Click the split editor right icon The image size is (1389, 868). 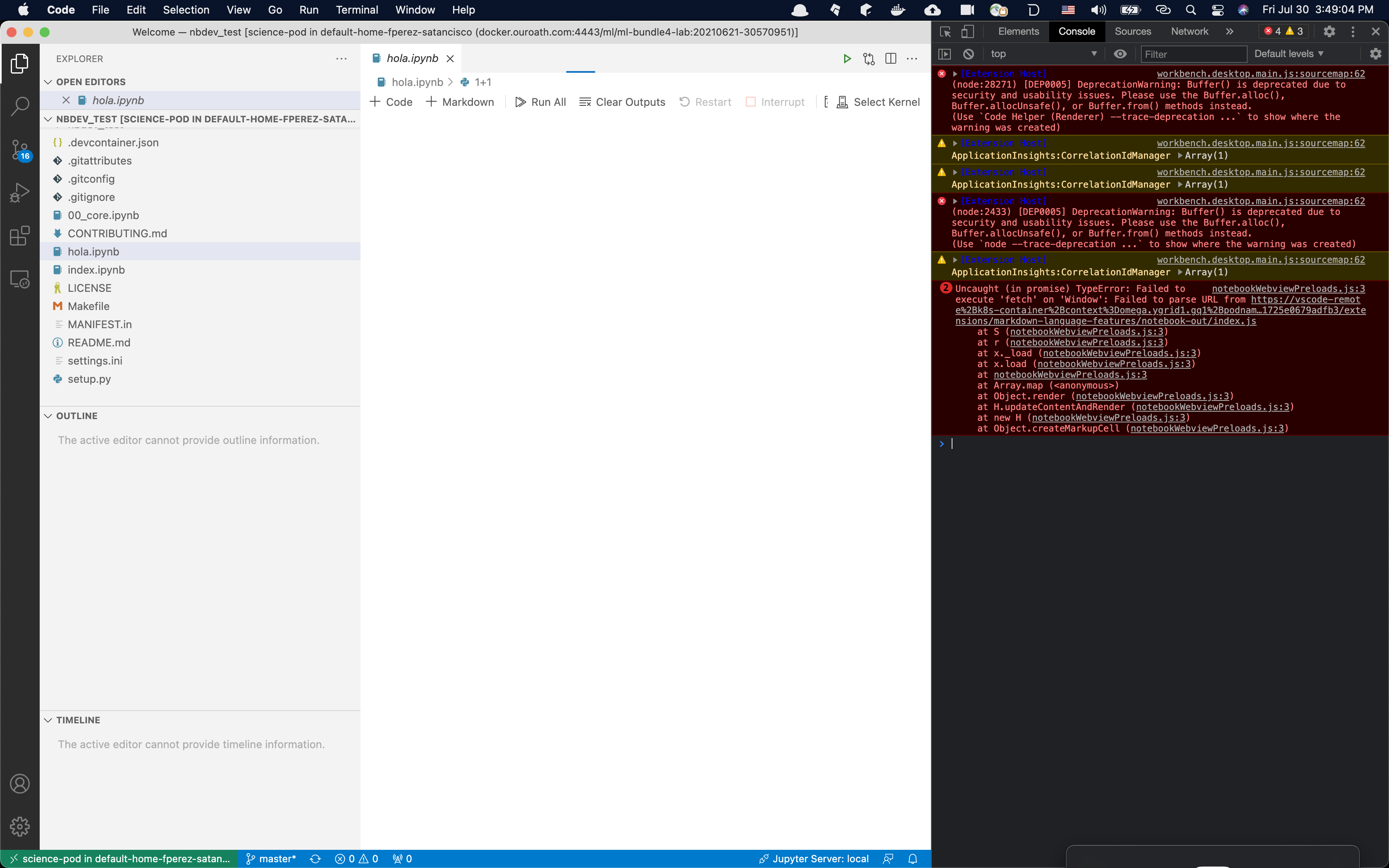coord(890,59)
